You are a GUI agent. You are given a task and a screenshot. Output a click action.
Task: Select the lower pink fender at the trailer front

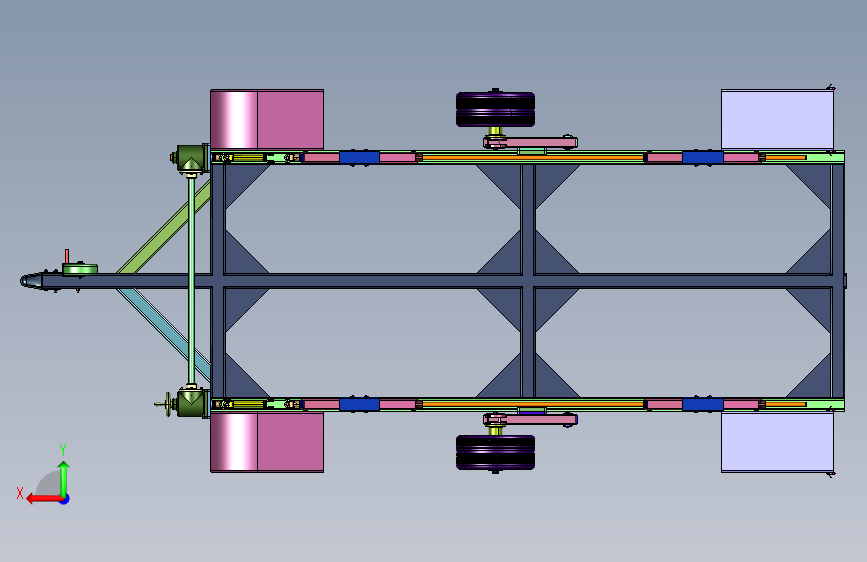[x=267, y=442]
